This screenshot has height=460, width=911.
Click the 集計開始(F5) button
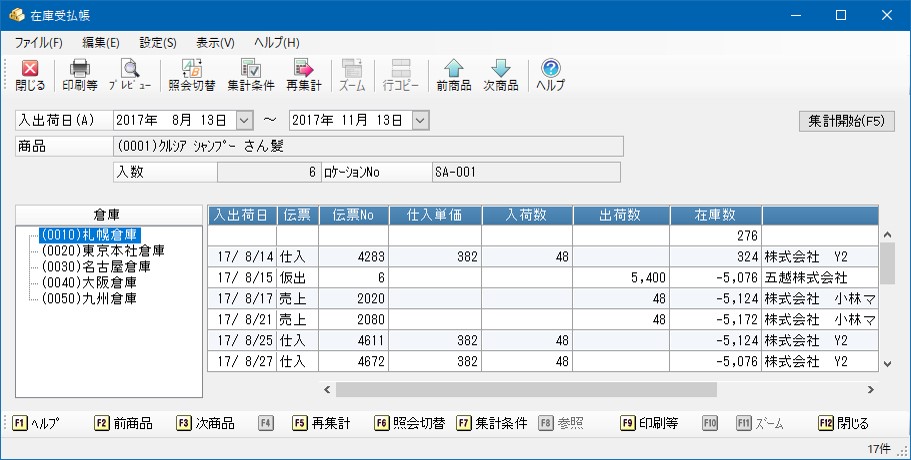[x=847, y=121]
